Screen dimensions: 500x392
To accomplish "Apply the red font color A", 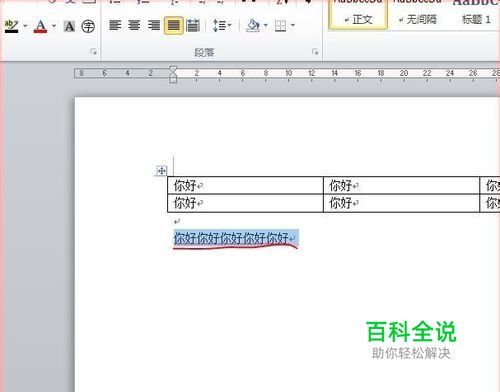I will 40,26.
